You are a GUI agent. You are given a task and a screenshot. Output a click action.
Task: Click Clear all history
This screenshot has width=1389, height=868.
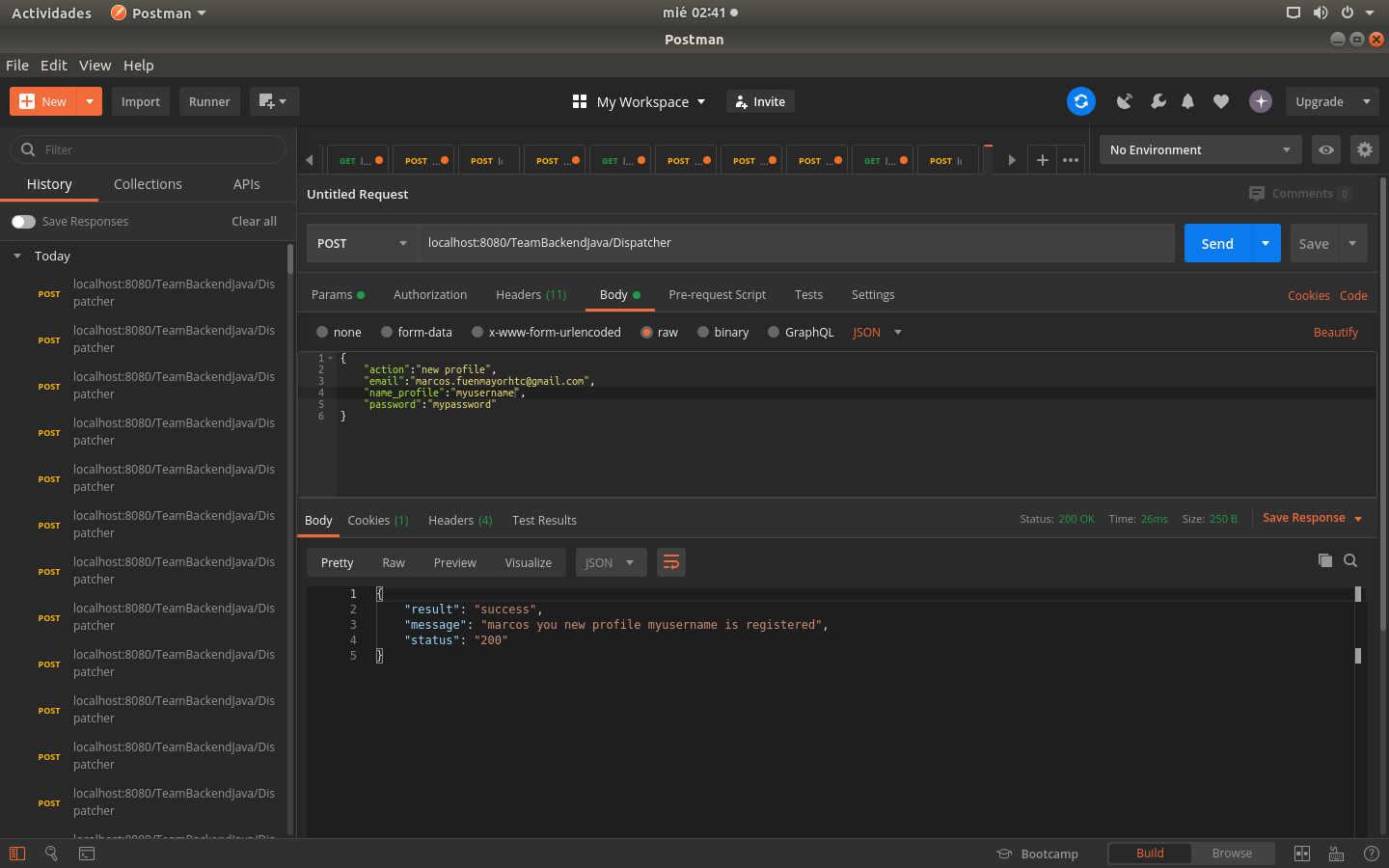(x=254, y=222)
